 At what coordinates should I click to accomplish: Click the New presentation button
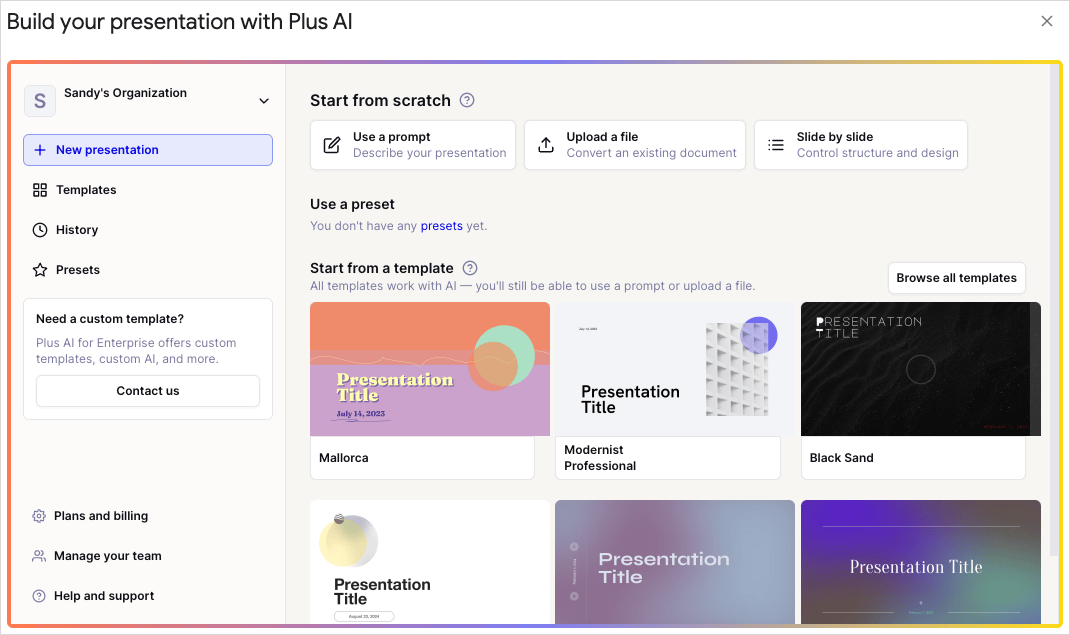click(148, 150)
